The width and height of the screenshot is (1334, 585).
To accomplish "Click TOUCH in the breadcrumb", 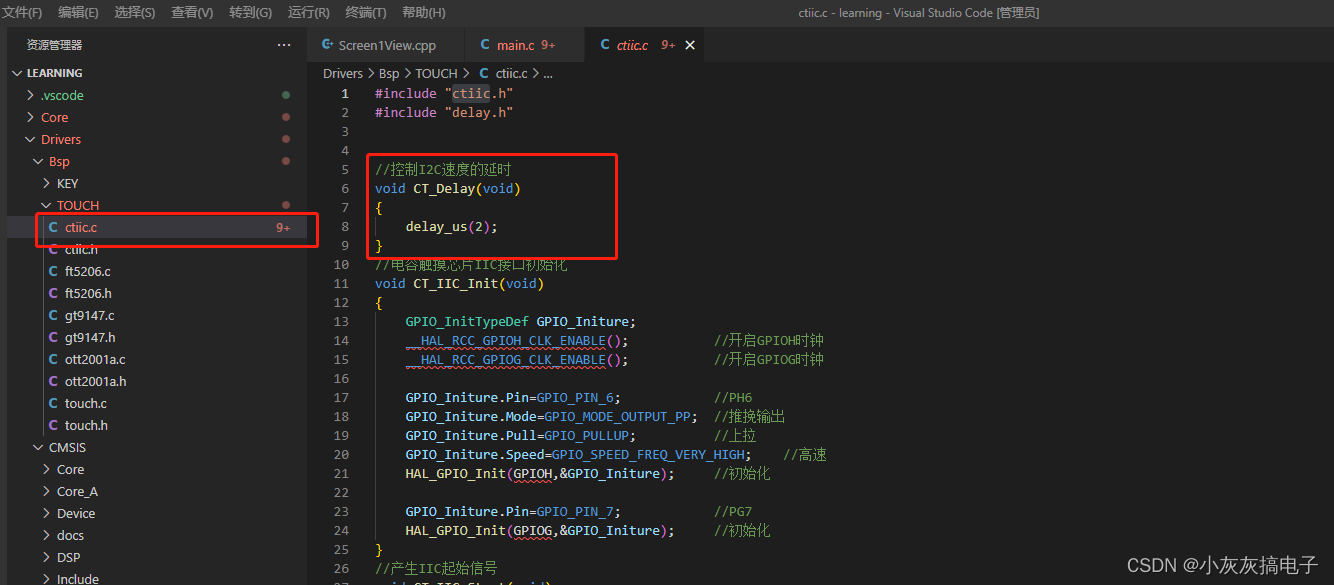I will (437, 73).
